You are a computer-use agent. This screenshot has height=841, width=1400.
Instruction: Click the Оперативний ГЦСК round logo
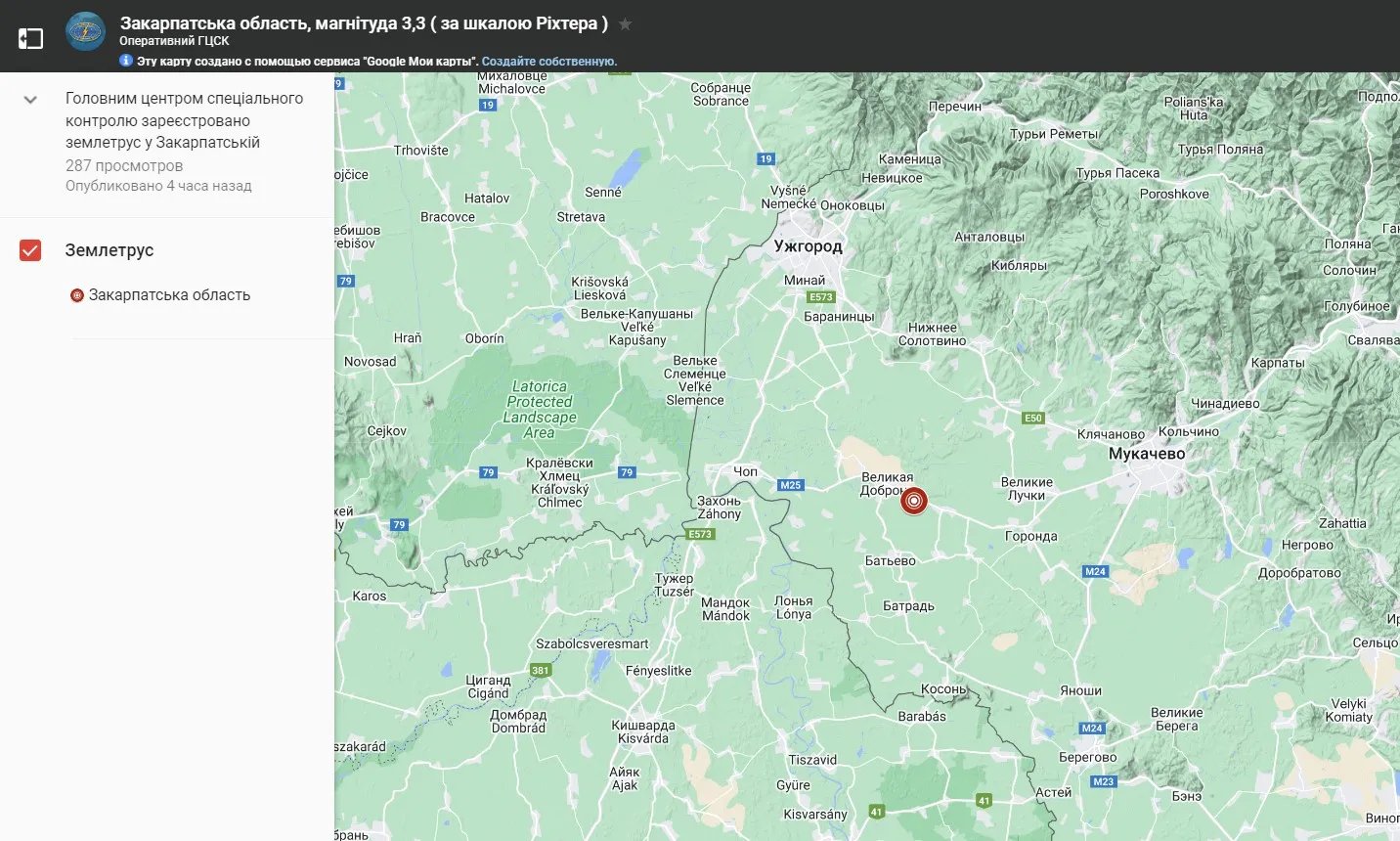point(85,32)
